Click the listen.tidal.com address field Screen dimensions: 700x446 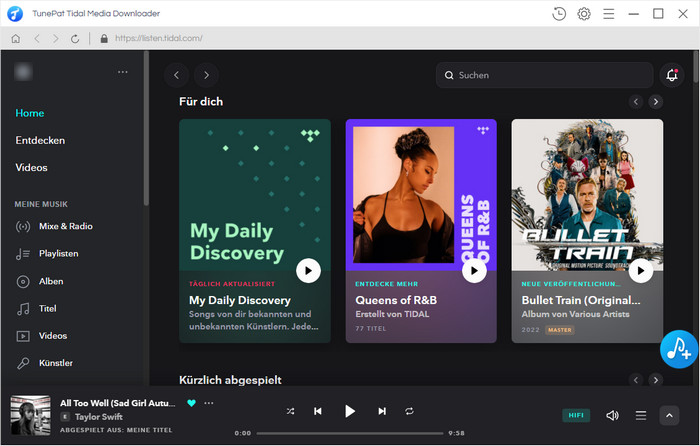point(158,38)
